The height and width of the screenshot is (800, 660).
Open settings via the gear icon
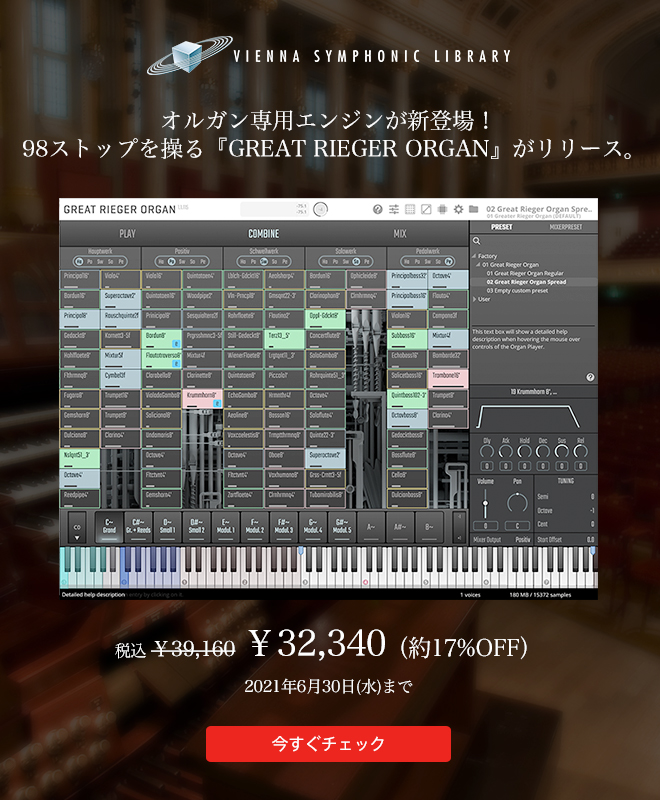click(x=458, y=209)
